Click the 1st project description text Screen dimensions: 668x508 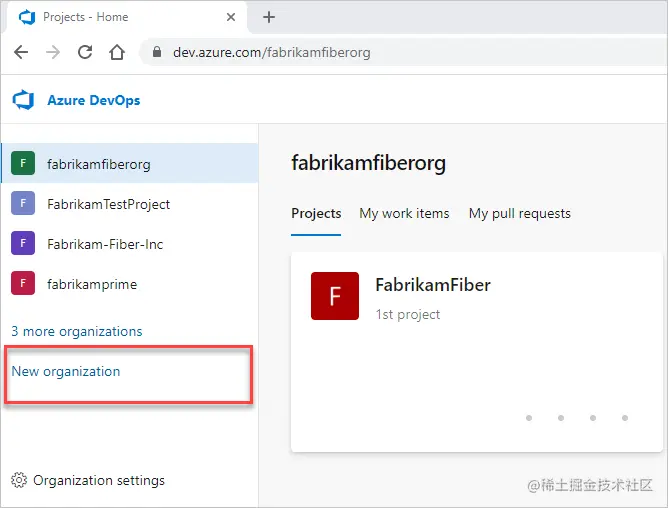coord(408,314)
